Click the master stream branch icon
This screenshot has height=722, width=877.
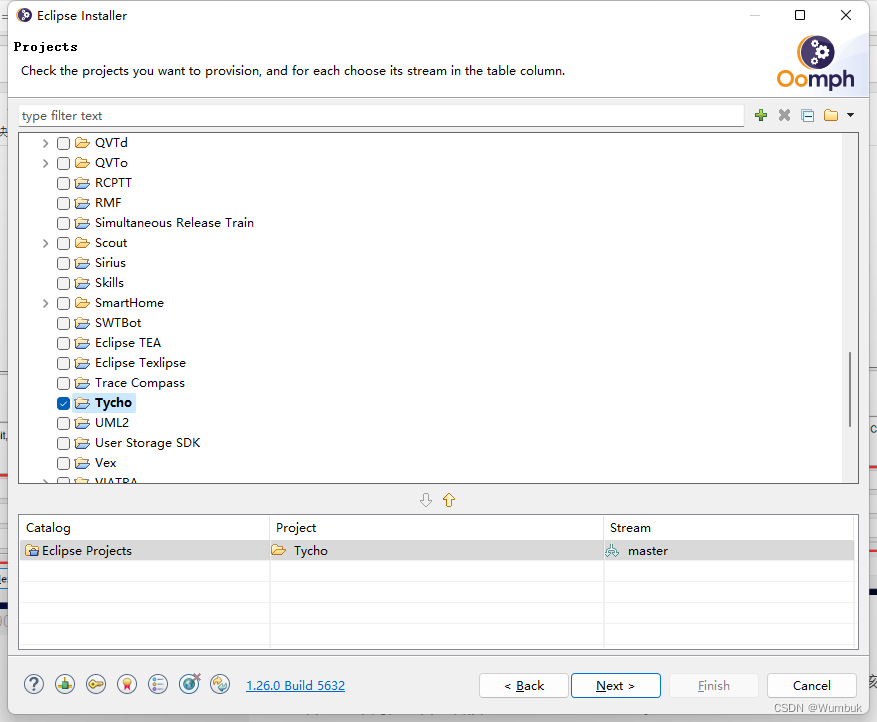(612, 551)
